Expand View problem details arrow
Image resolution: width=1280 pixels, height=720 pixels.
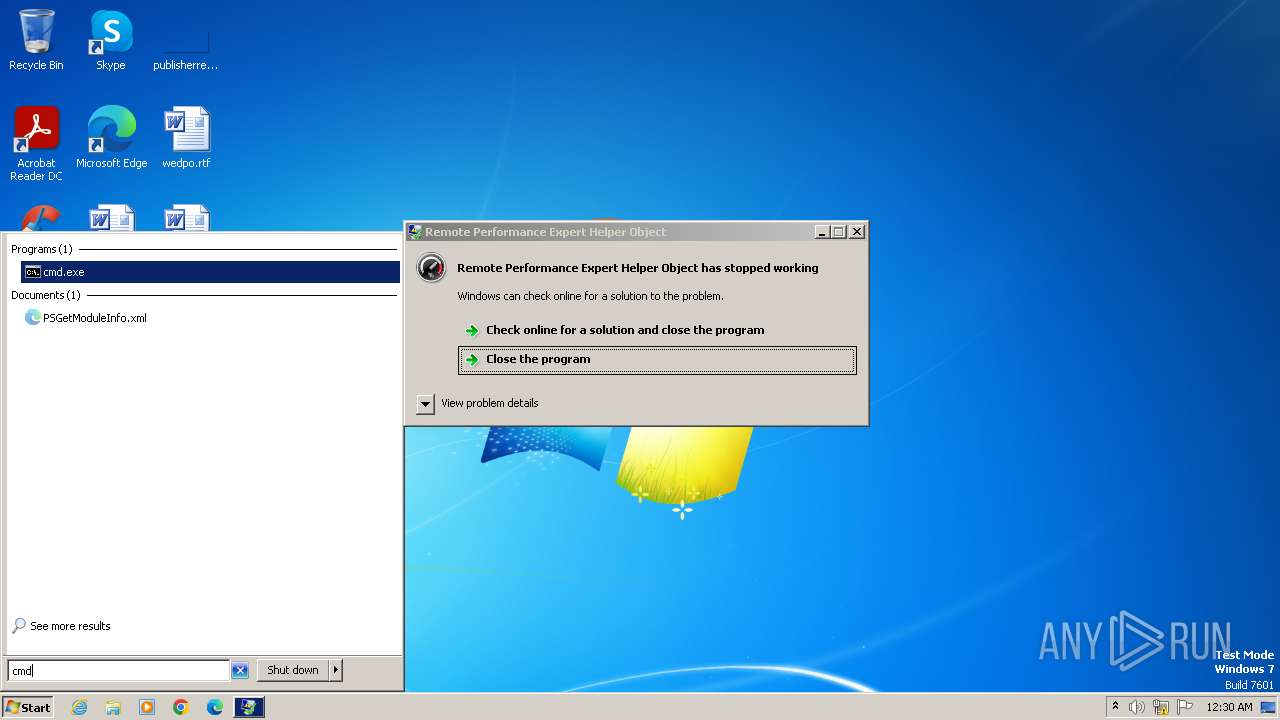point(425,403)
